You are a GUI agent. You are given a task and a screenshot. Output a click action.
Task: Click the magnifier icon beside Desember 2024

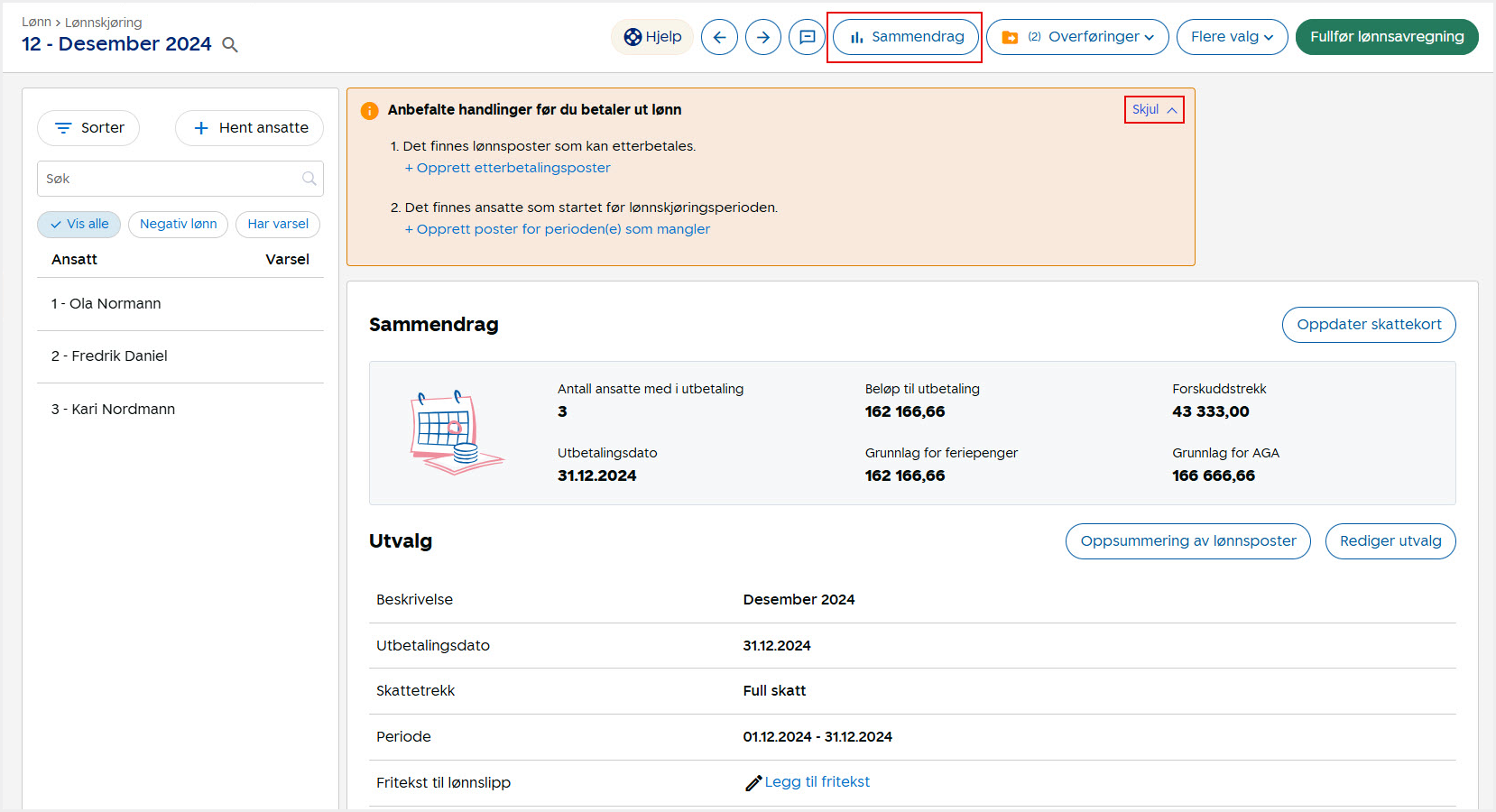[230, 45]
